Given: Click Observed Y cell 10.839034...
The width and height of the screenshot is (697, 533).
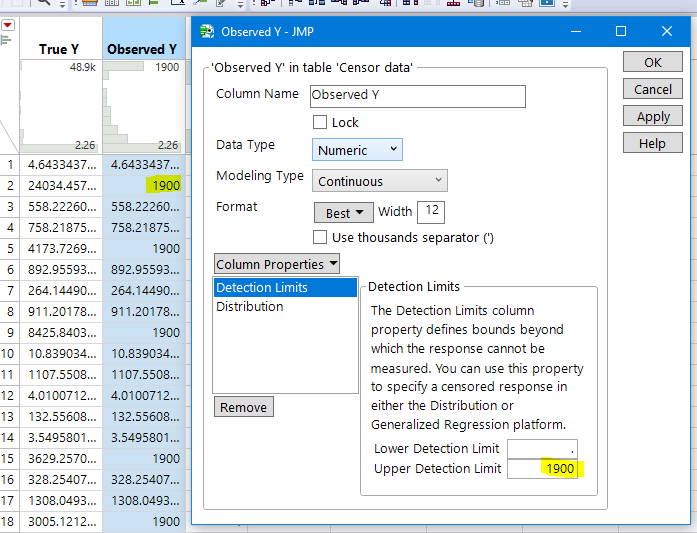Looking at the screenshot, I should point(144,354).
